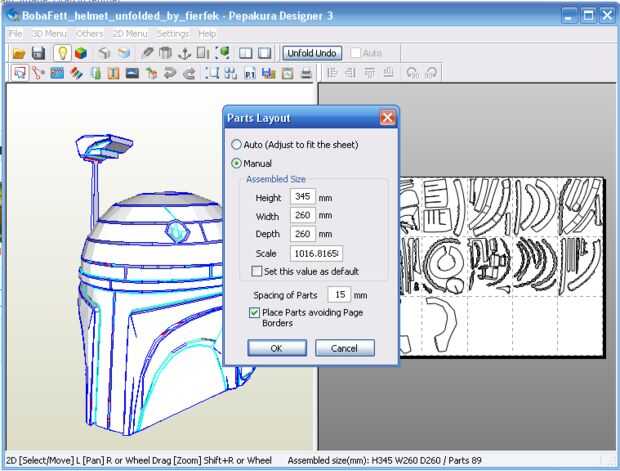Click the align left icon
The image size is (620, 471).
coord(332,73)
